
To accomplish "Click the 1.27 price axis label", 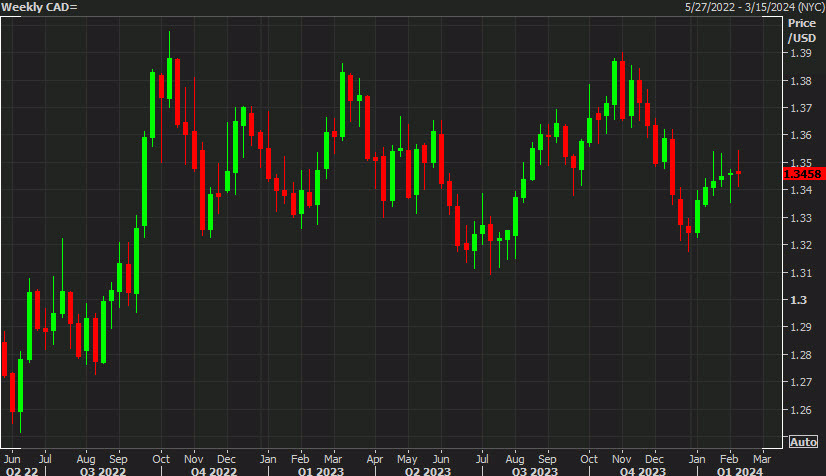I will [x=801, y=382].
